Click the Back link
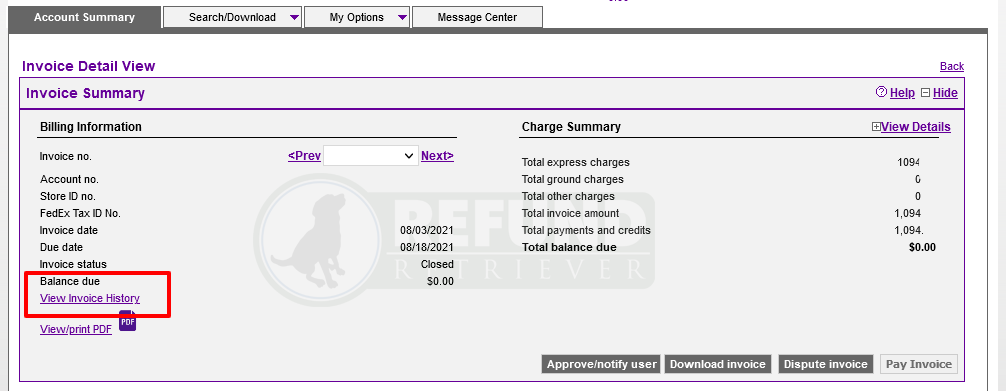 pos(952,66)
